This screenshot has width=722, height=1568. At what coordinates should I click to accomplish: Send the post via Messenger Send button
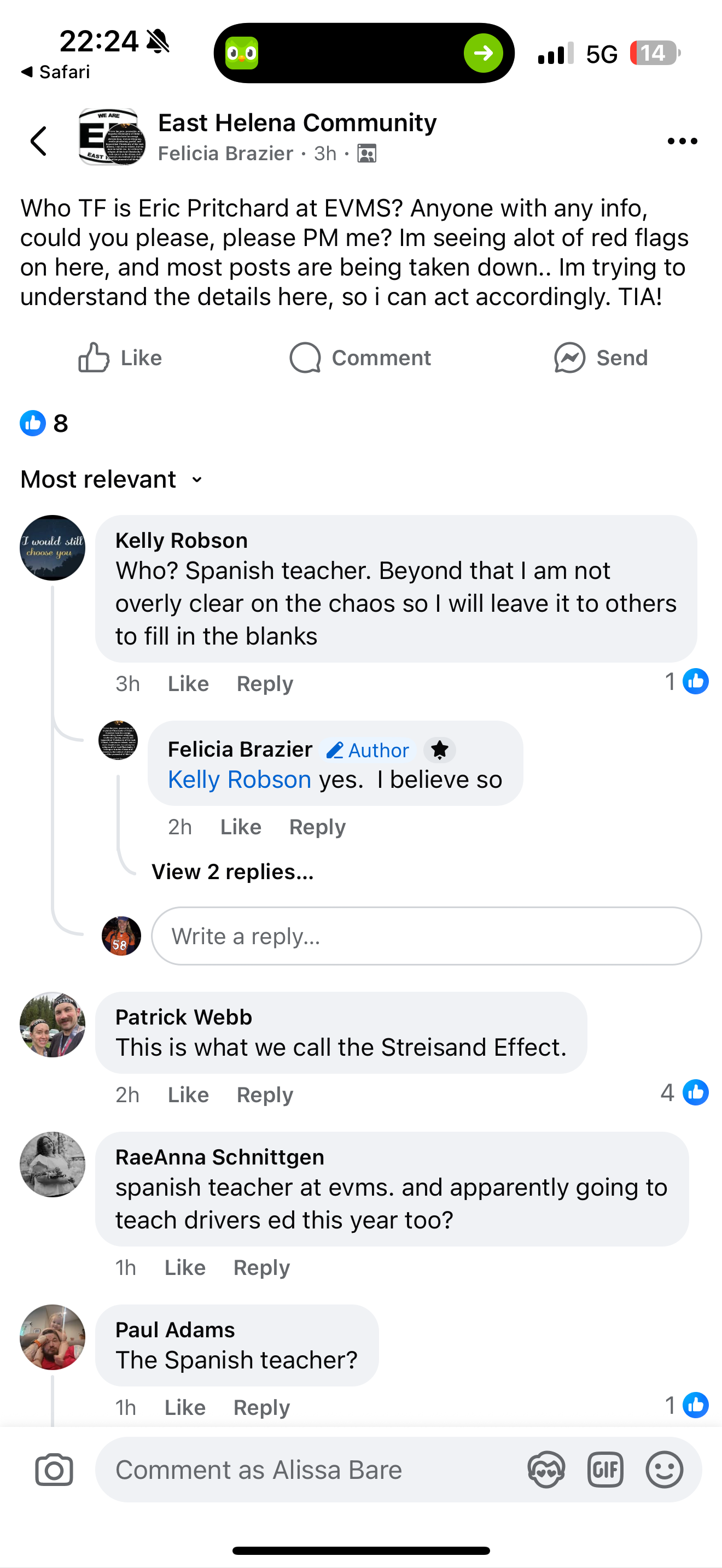[601, 358]
